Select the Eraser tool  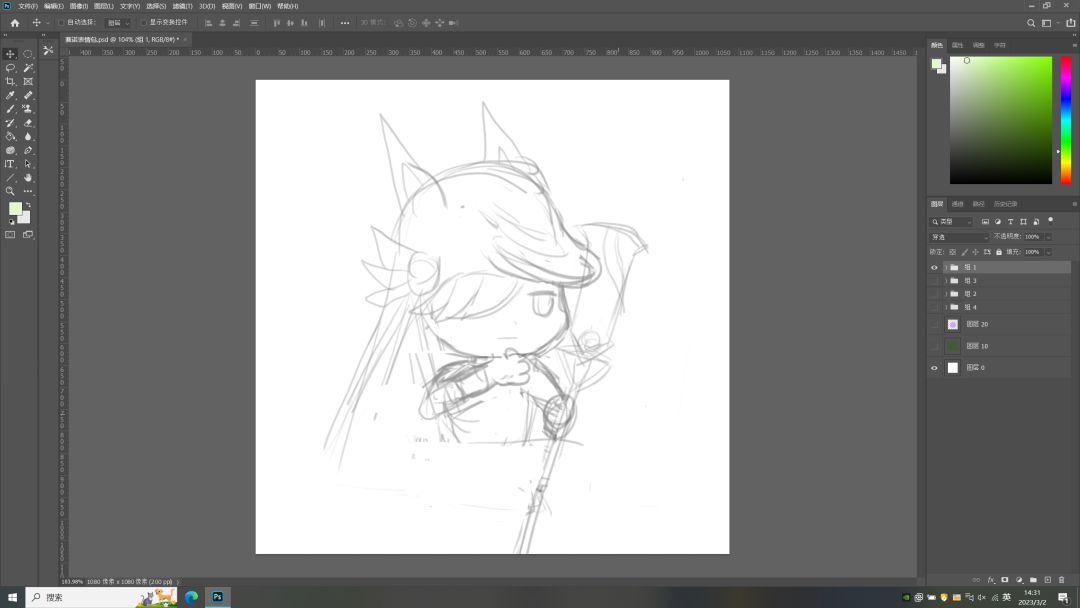[x=28, y=123]
